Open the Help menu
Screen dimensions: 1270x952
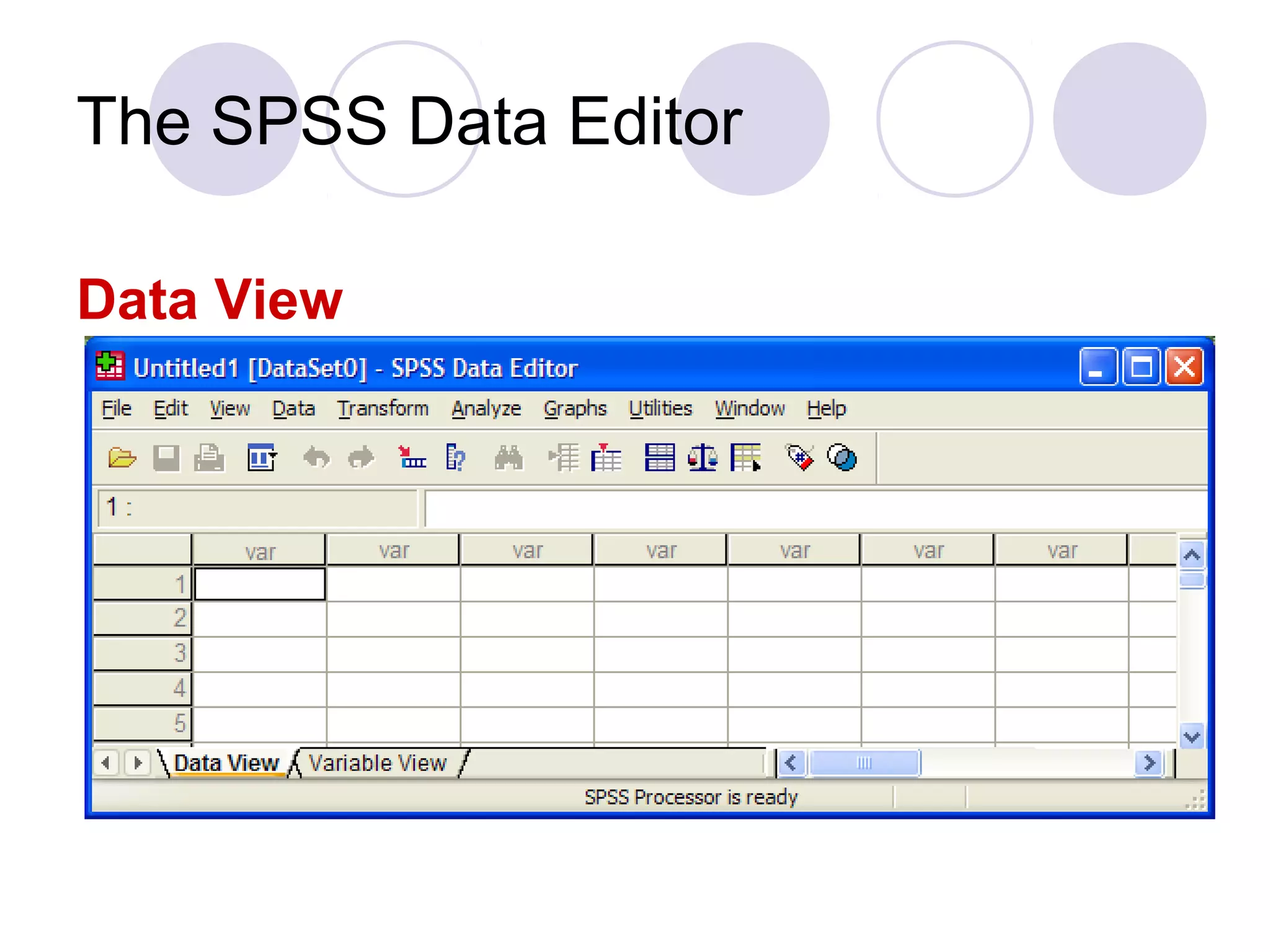pos(827,408)
